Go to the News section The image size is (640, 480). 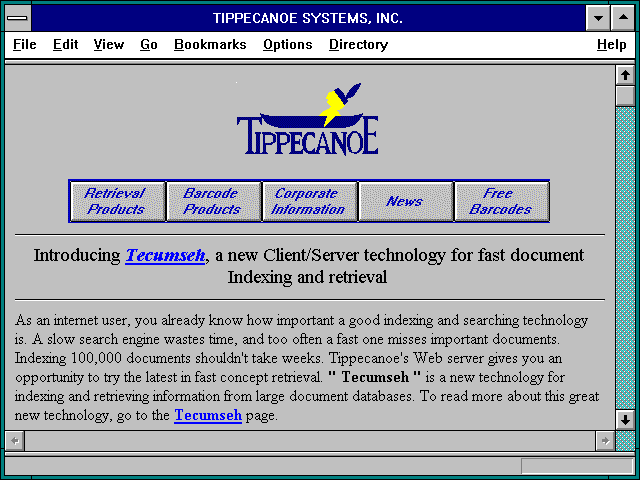point(406,201)
